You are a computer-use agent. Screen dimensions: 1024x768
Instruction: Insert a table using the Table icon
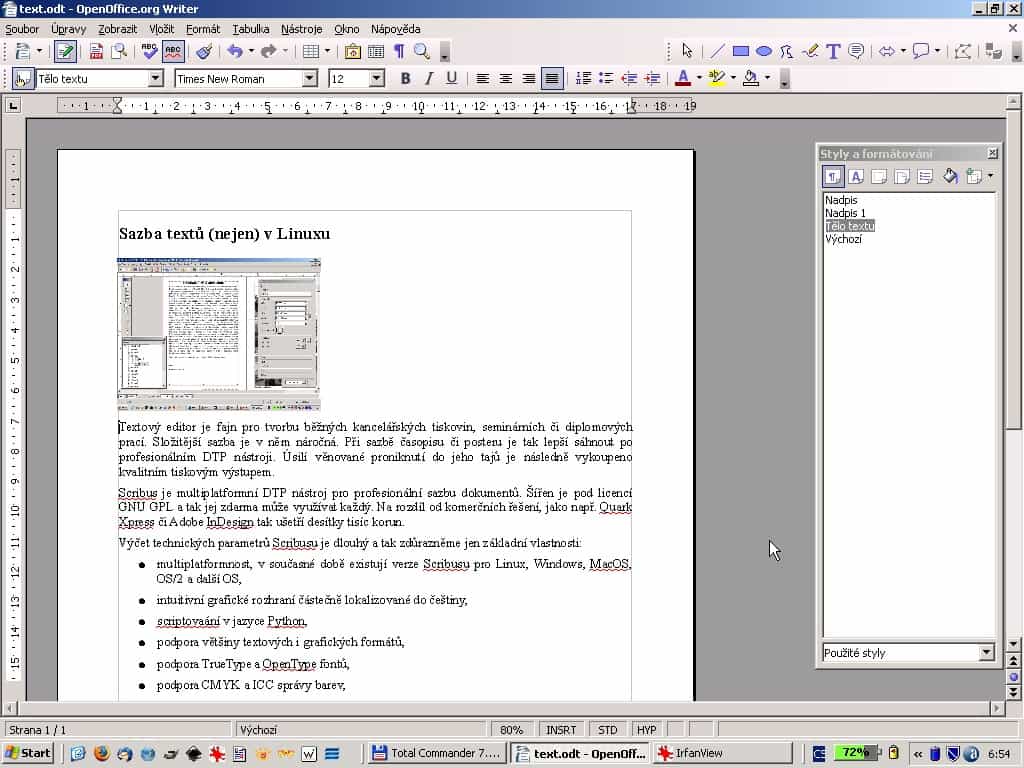(311, 52)
